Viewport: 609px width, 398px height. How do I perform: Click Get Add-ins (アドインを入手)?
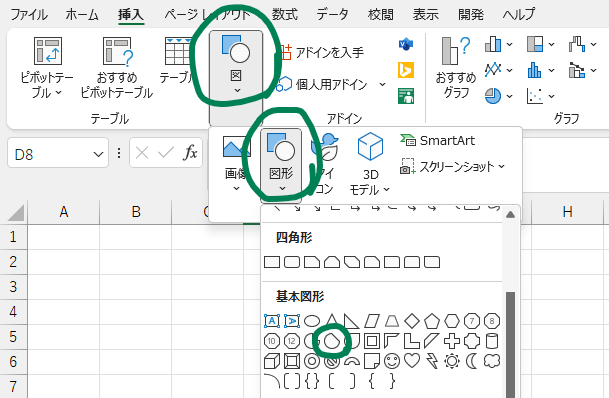tap(322, 52)
